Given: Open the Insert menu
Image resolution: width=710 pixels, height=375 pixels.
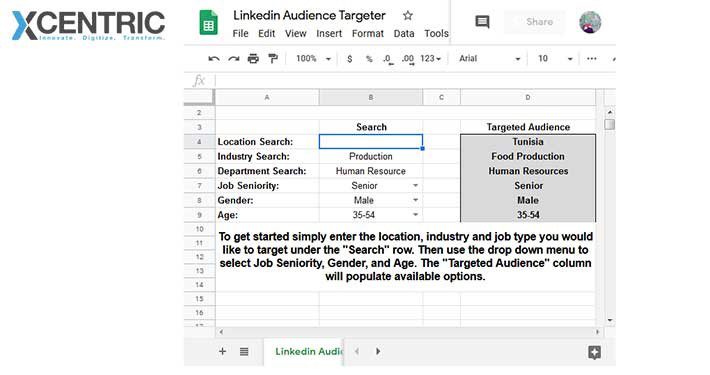Looking at the screenshot, I should [329, 34].
